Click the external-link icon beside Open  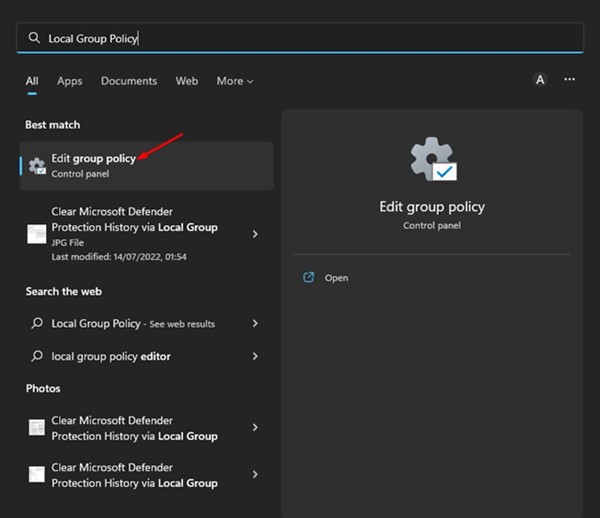[x=309, y=277]
